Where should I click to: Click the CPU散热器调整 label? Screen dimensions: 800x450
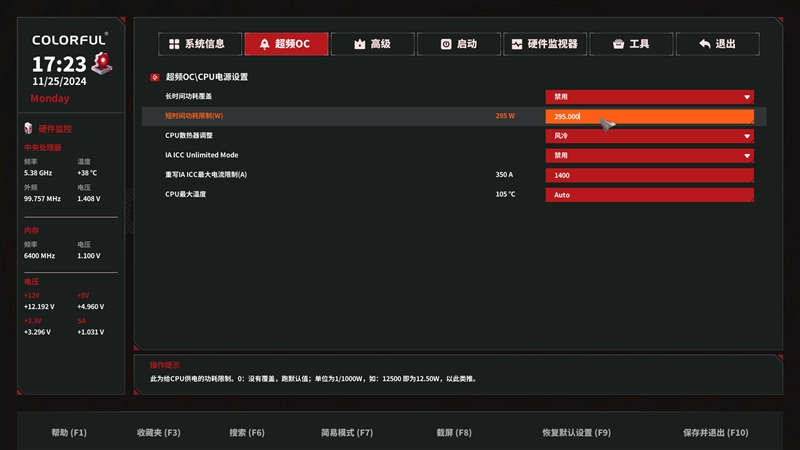[189, 135]
